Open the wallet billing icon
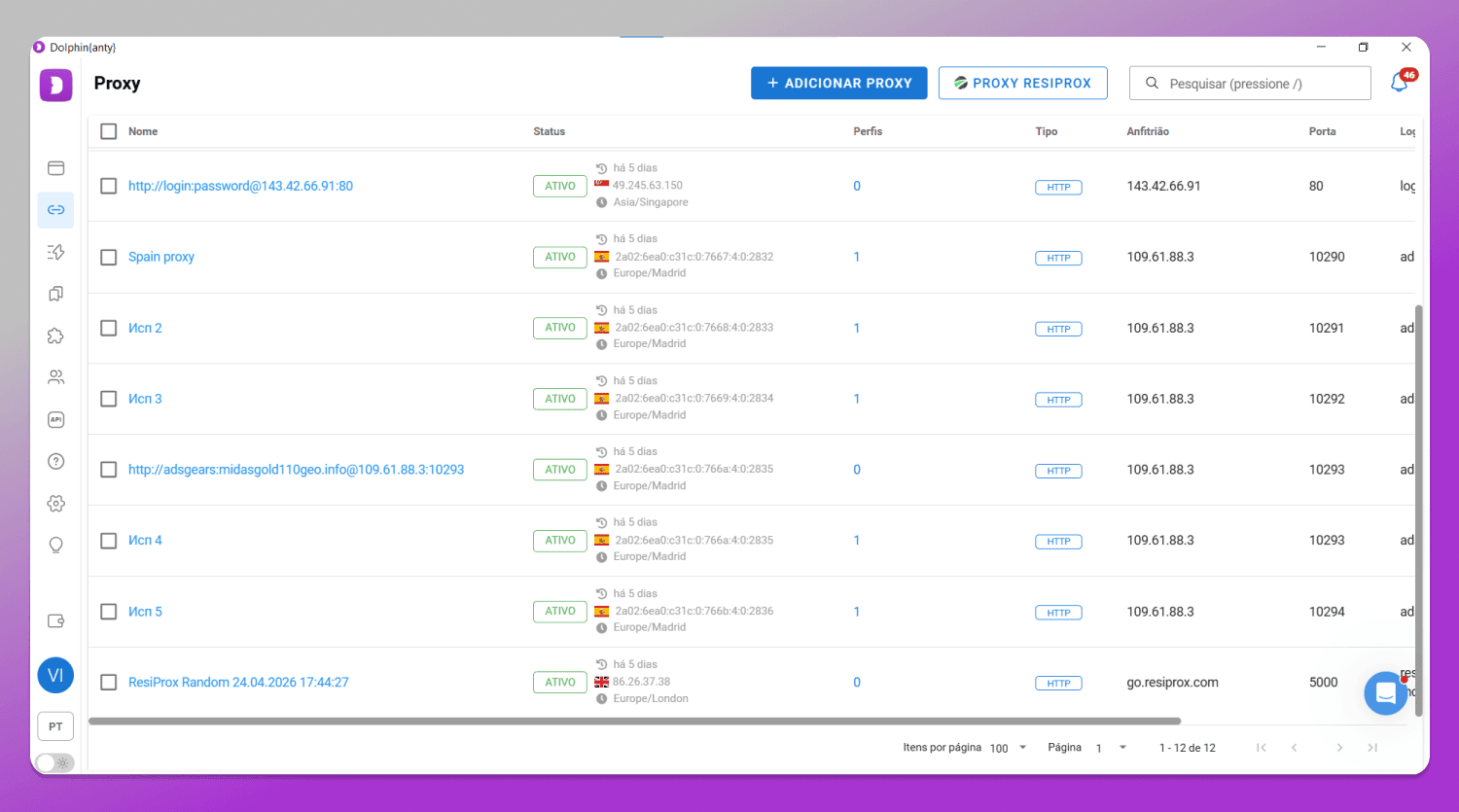This screenshot has height=812, width=1459. [x=55, y=620]
